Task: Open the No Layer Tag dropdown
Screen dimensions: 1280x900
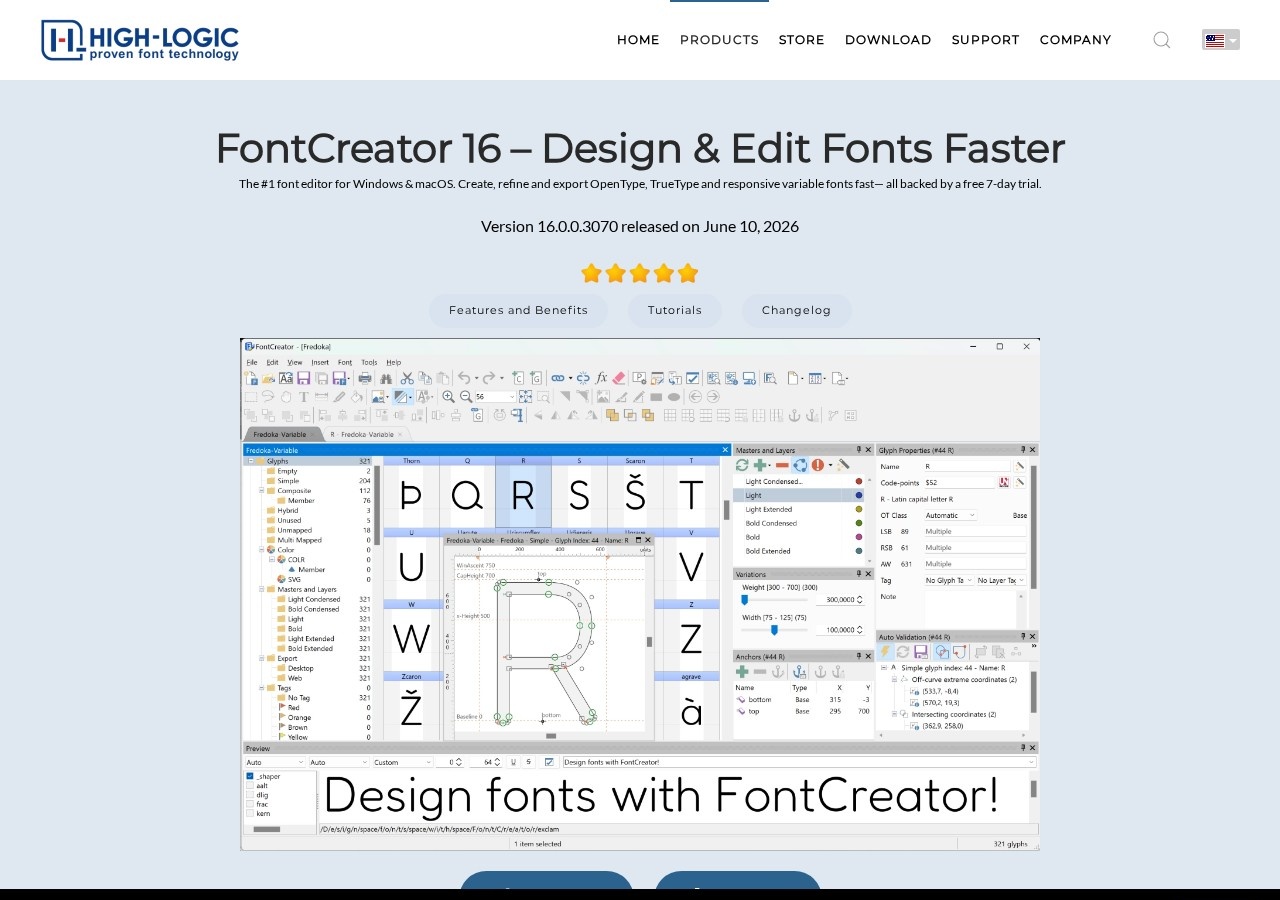Action: (1000, 580)
